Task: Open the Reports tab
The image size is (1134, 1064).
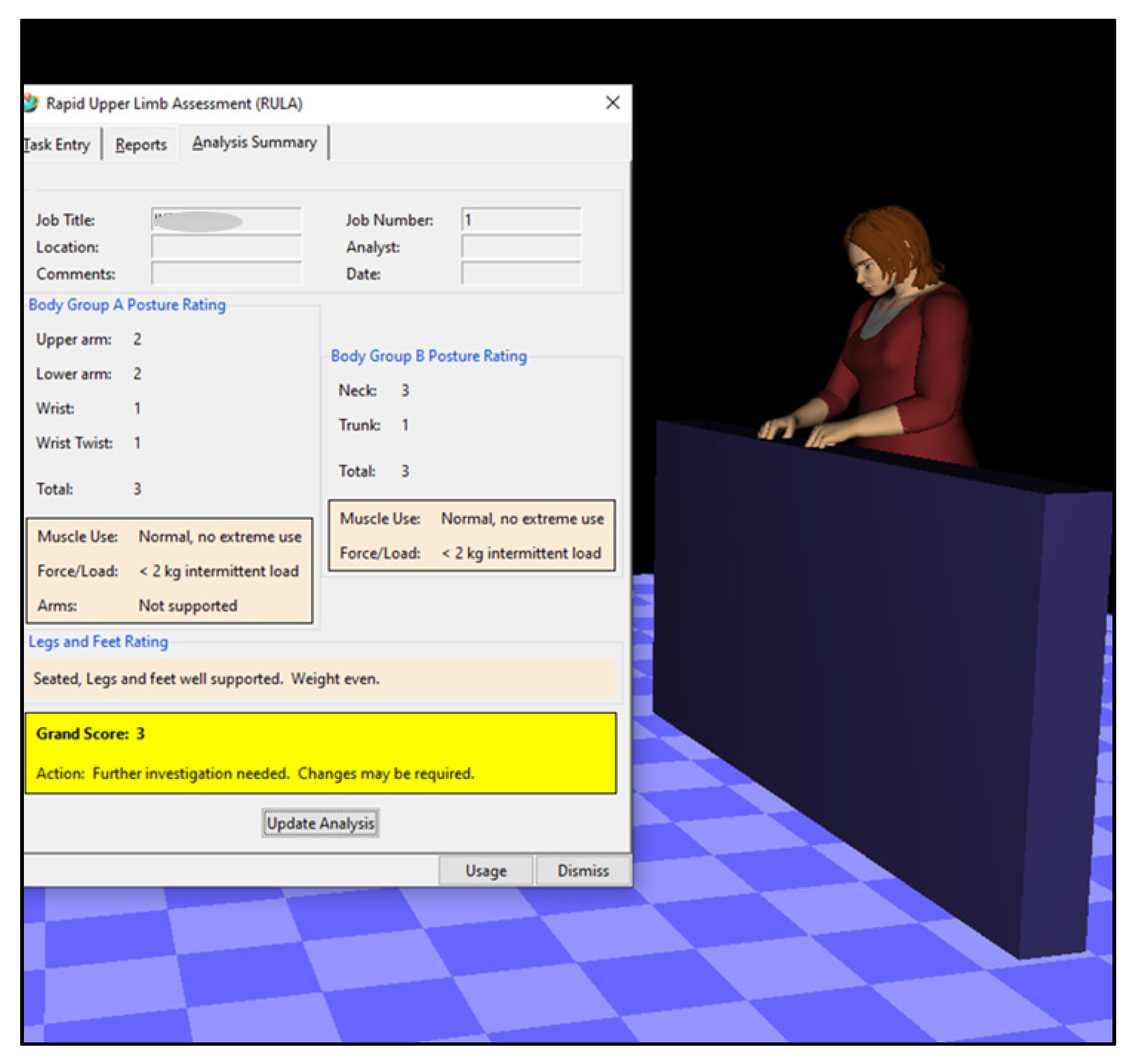Action: [x=140, y=145]
